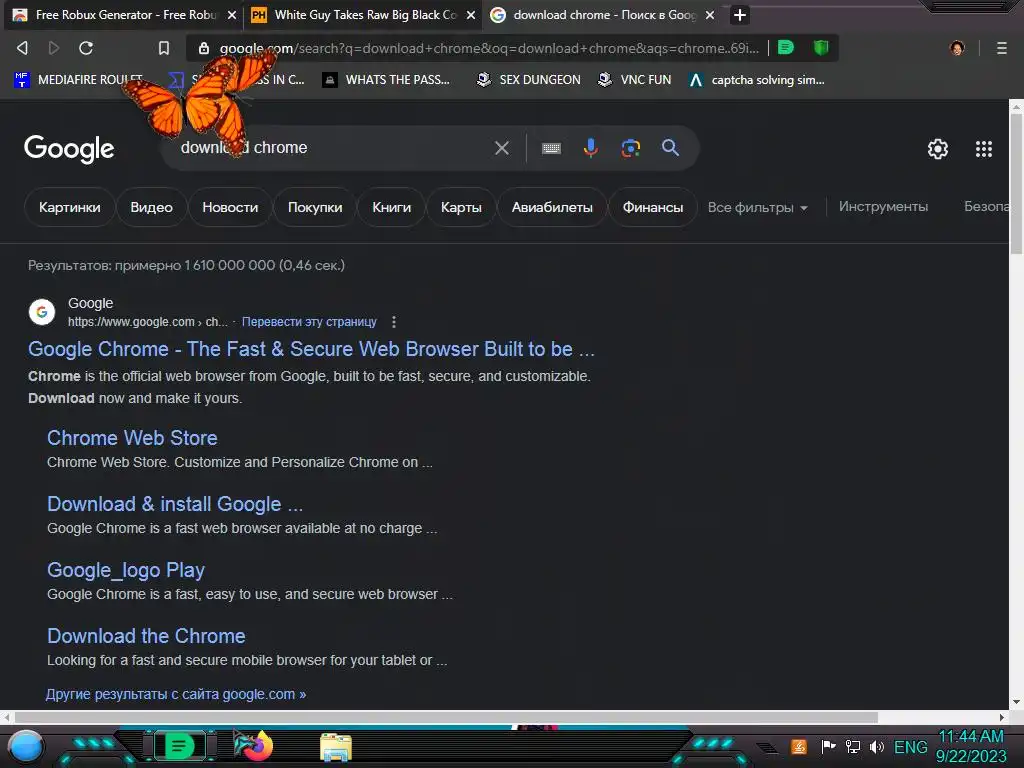Open the three-dot menu next to Google result
Image resolution: width=1024 pixels, height=768 pixels.
point(393,322)
